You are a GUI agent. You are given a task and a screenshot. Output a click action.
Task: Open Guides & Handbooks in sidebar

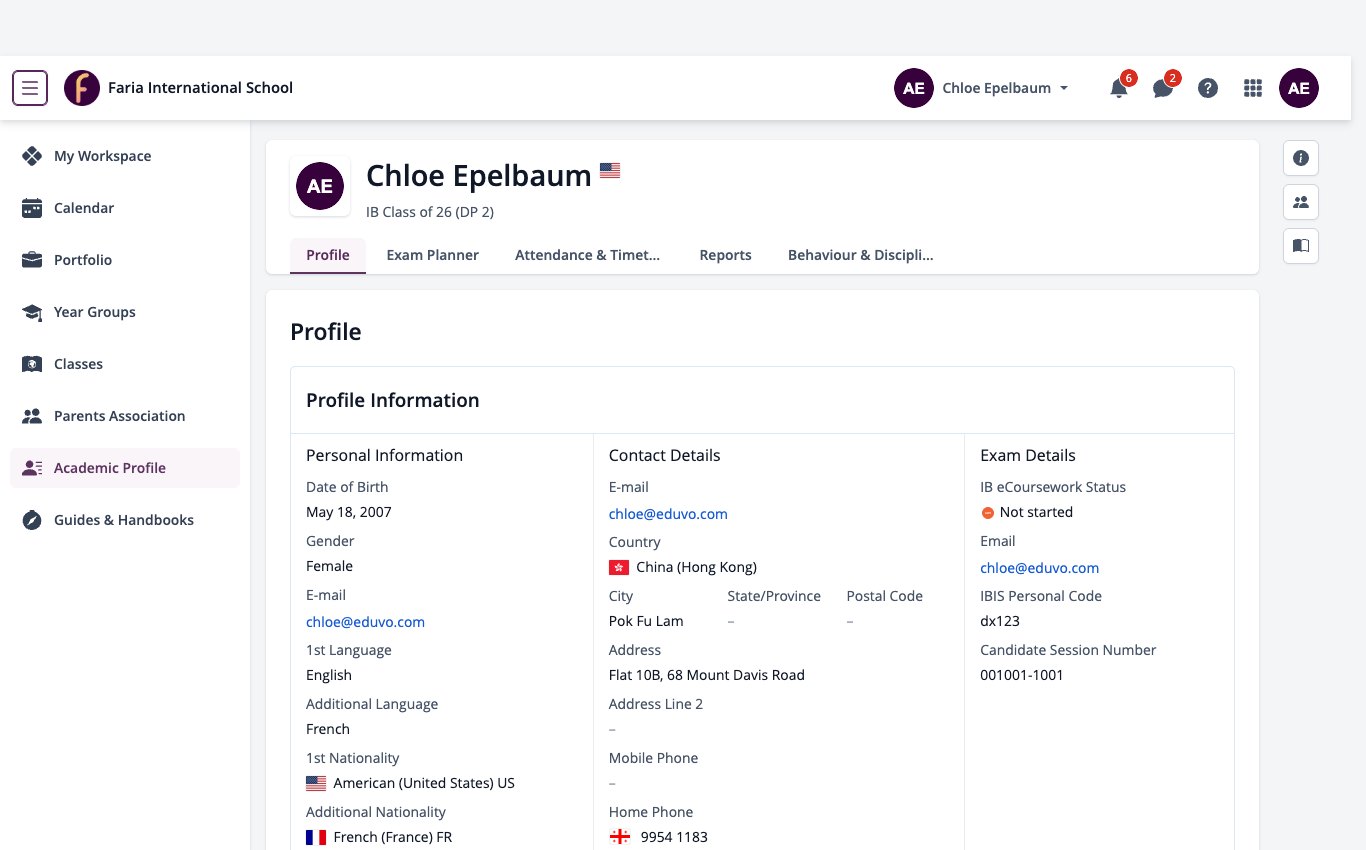click(125, 520)
